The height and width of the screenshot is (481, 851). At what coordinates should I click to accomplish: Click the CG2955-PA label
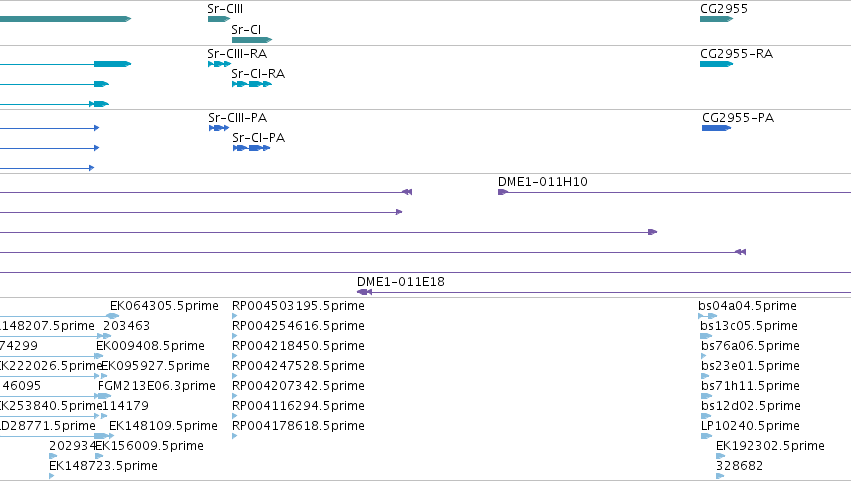(738, 118)
